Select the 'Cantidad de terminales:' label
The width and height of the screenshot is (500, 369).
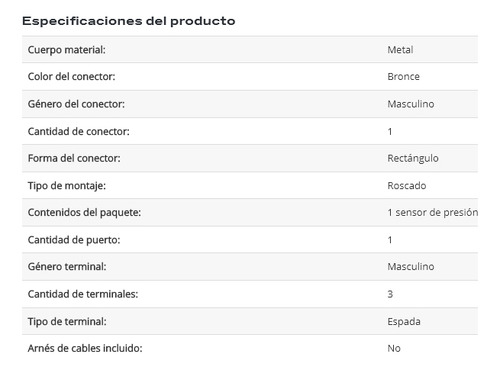[x=83, y=294]
